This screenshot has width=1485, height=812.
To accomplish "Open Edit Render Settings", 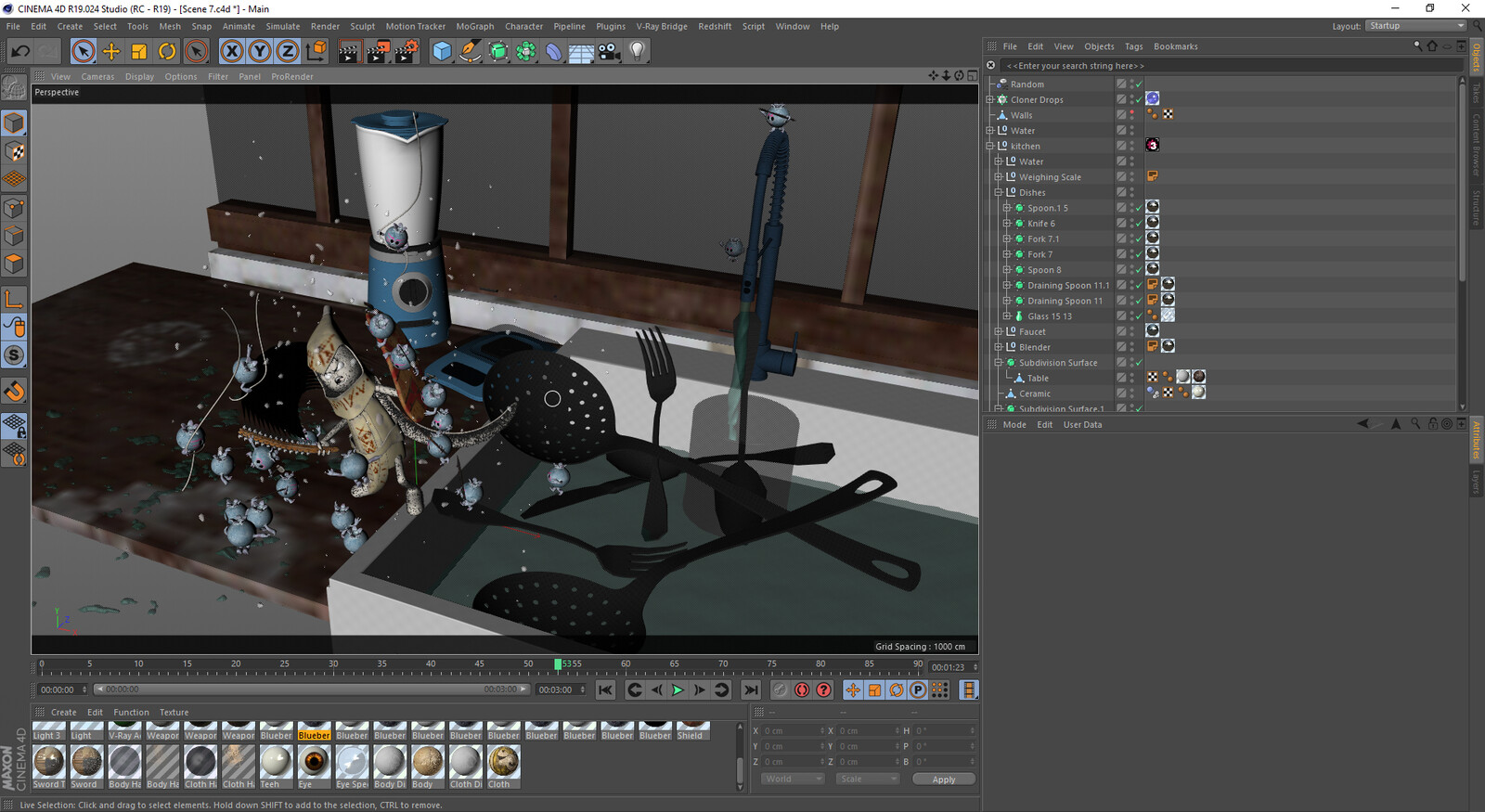I will coord(407,51).
